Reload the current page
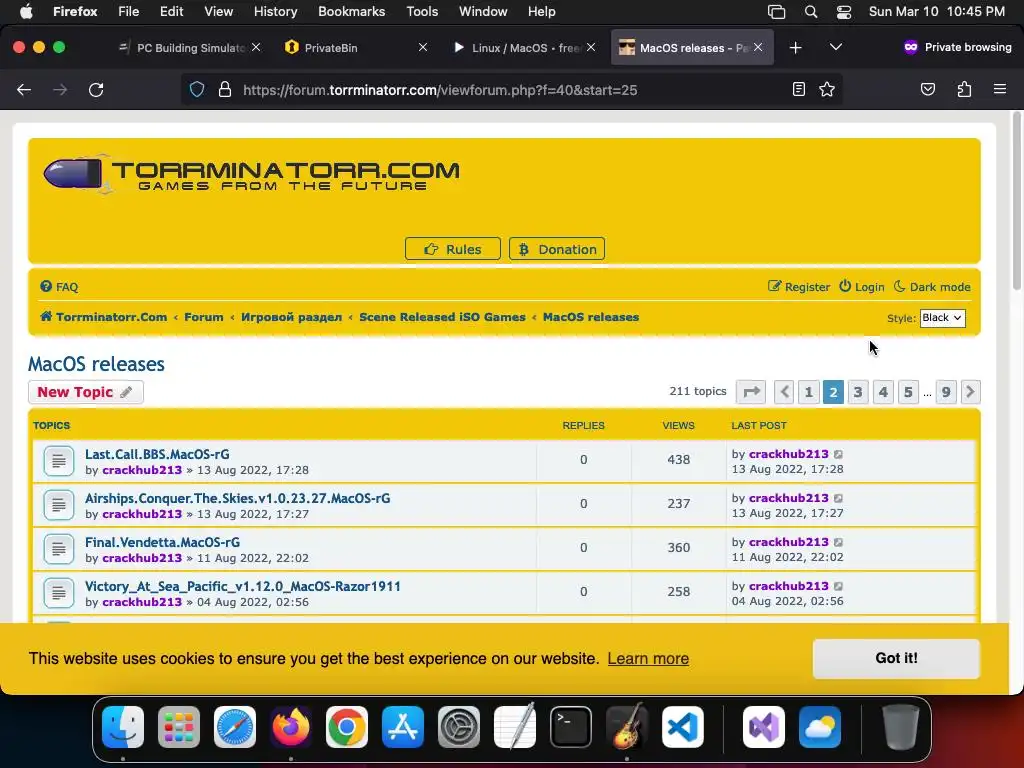The image size is (1024, 768). (x=96, y=89)
